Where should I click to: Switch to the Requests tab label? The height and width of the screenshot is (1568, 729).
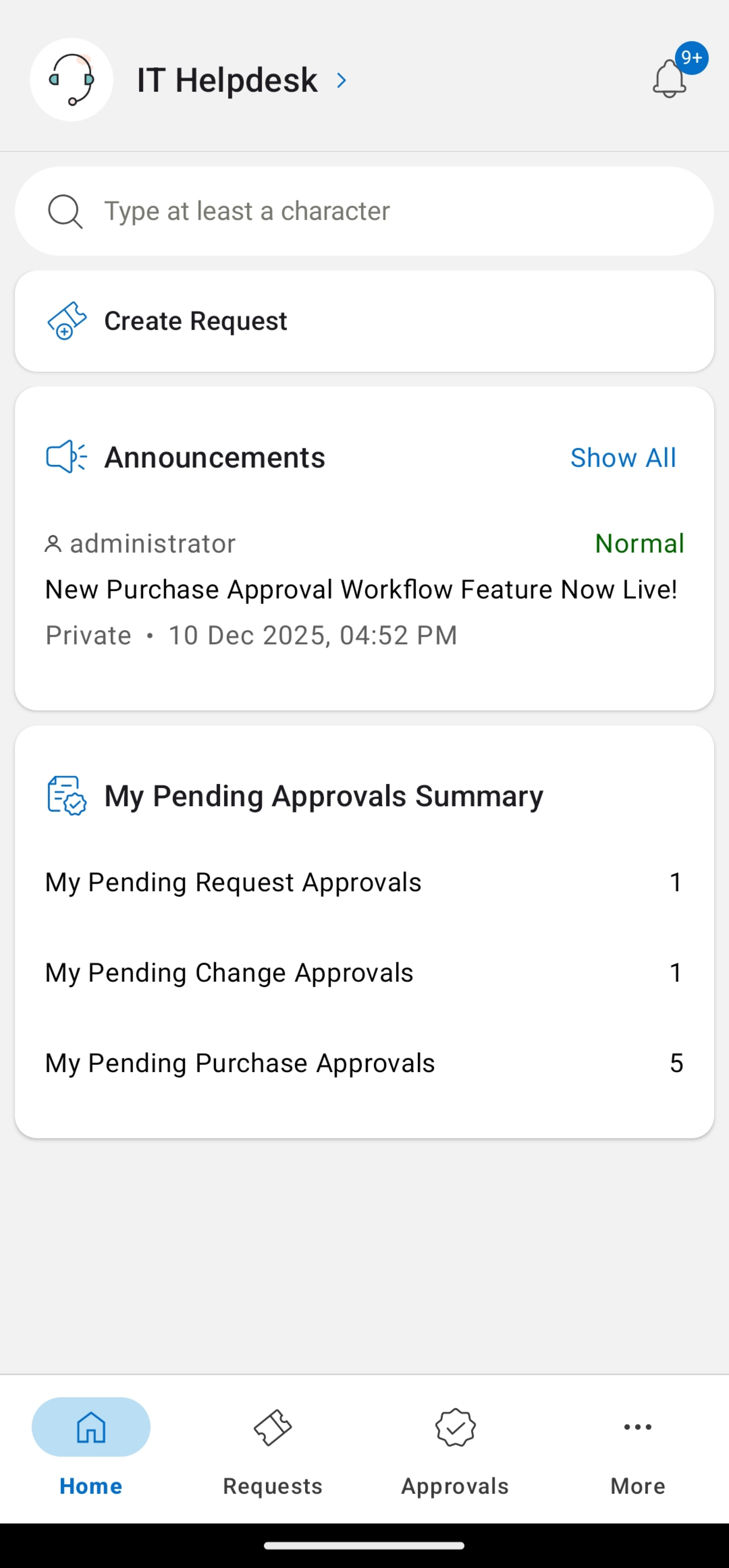(x=272, y=1486)
